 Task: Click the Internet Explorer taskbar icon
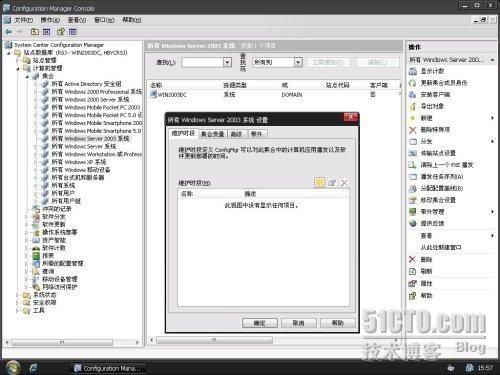33,368
